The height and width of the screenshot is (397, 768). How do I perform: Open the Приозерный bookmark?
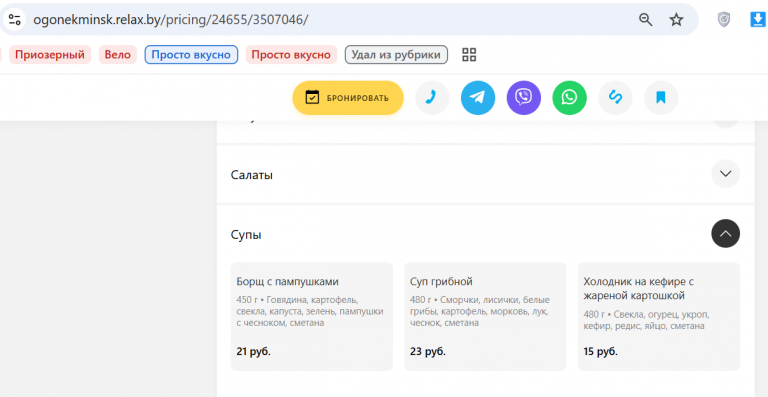point(50,55)
